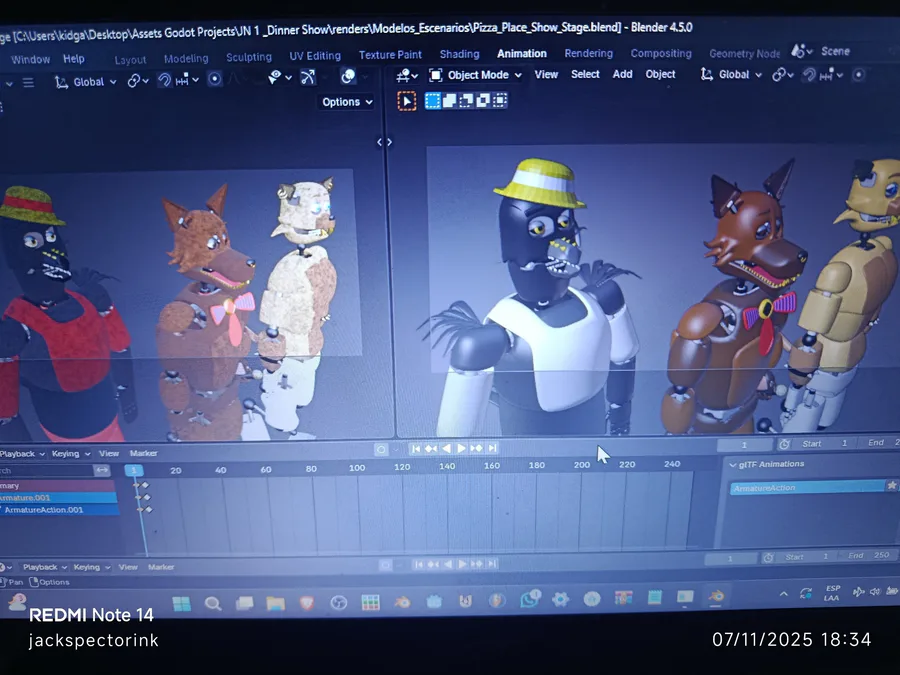Switch to the Shading workspace tab
Screen dimensions: 900x675
pyautogui.click(x=459, y=54)
